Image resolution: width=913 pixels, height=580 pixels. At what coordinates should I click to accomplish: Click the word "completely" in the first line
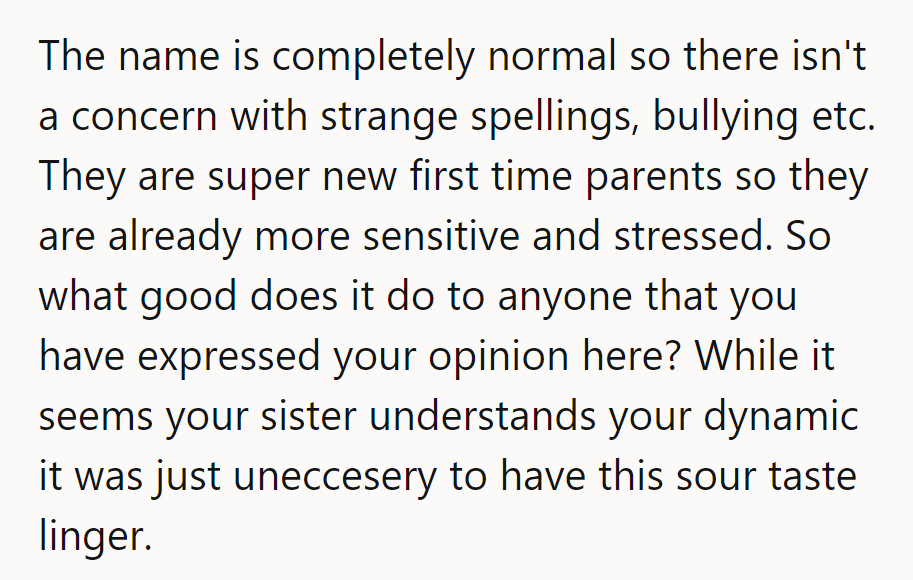pyautogui.click(x=376, y=57)
